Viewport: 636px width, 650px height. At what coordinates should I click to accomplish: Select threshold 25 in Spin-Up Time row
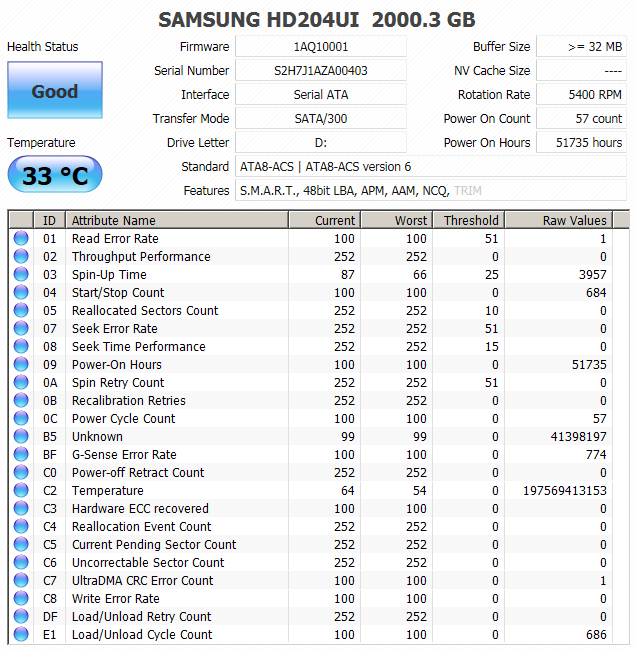click(492, 274)
